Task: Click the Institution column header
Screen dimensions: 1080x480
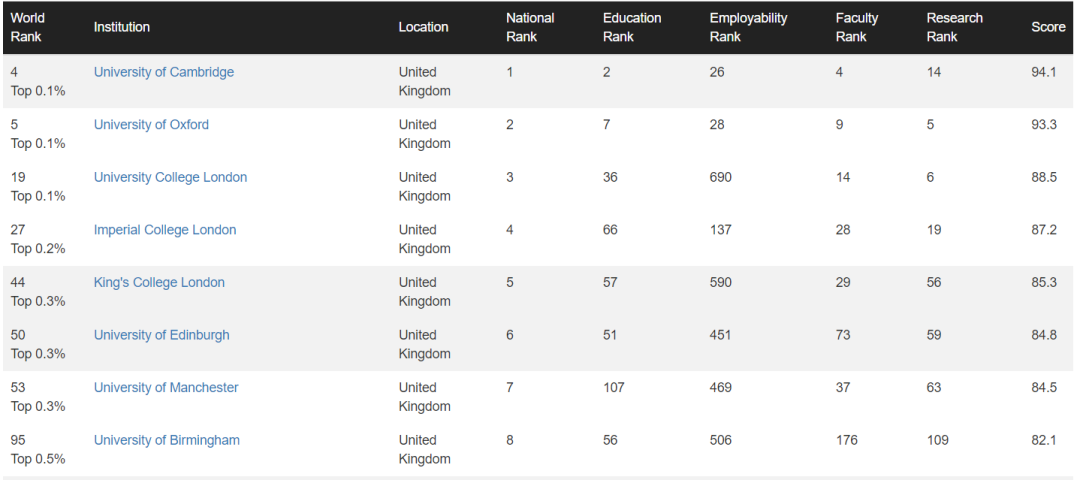Action: [x=122, y=28]
